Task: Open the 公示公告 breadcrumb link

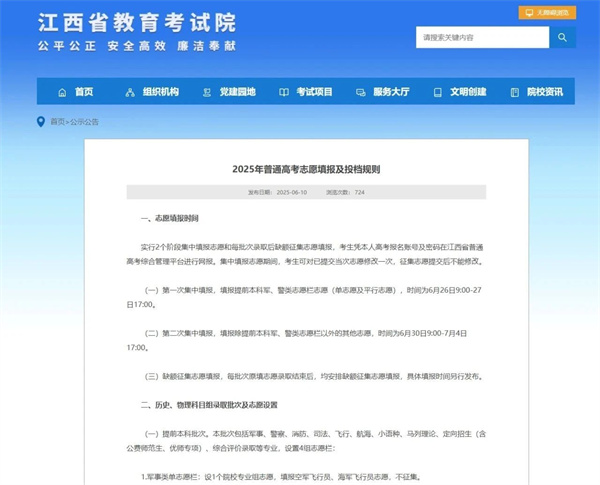Action: [84, 122]
